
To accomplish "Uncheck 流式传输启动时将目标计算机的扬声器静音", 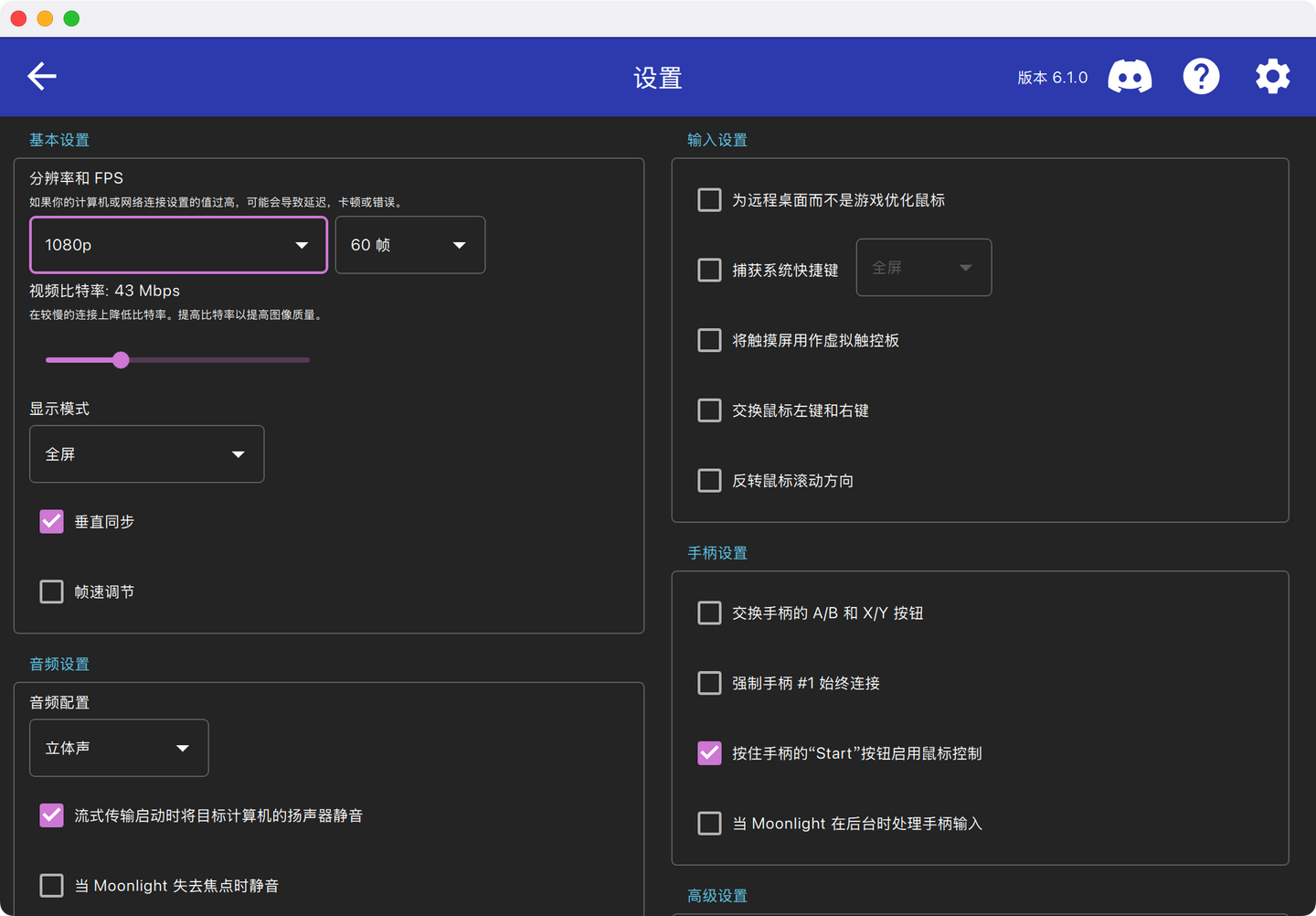I will coord(52,815).
